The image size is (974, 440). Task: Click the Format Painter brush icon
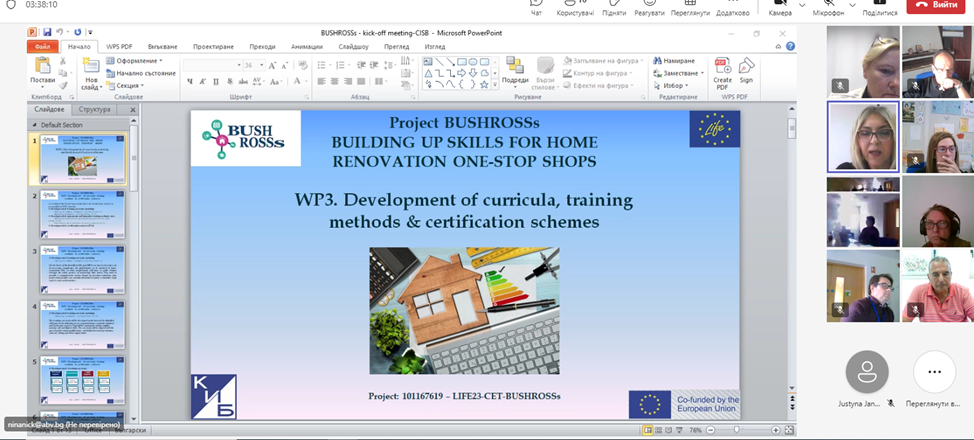(63, 85)
